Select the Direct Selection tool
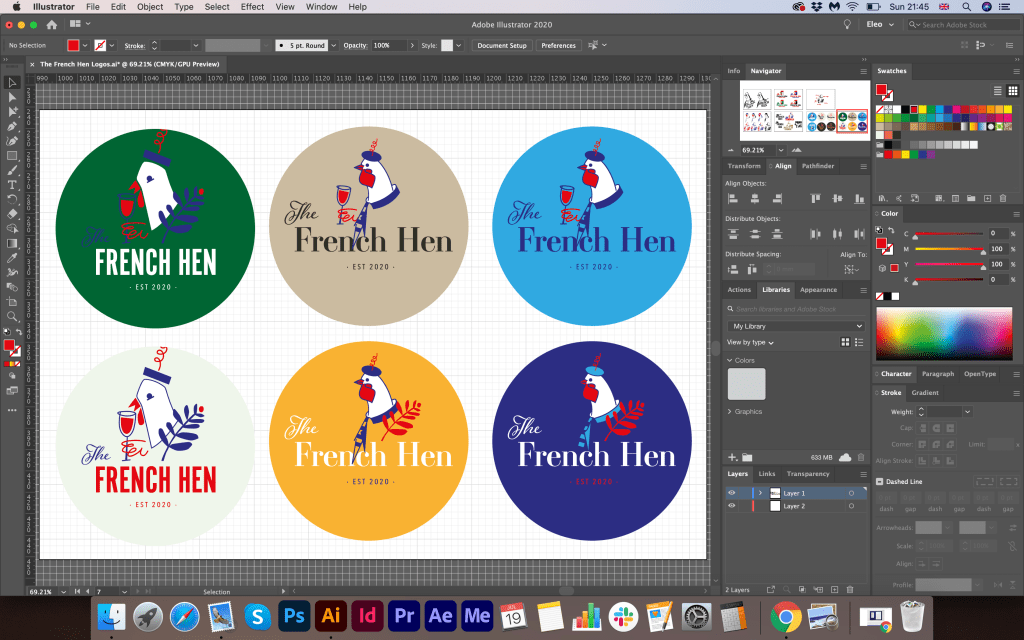The height and width of the screenshot is (640, 1024). [12, 97]
